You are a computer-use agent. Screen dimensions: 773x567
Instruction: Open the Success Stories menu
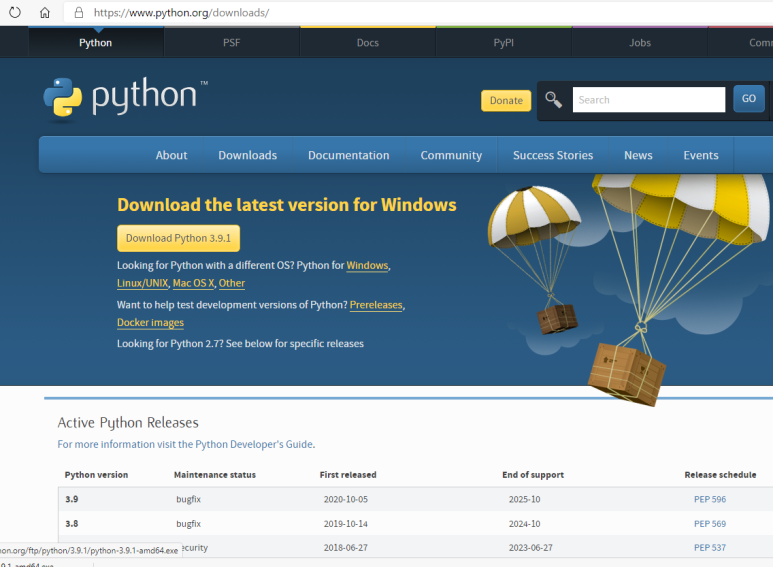point(553,155)
